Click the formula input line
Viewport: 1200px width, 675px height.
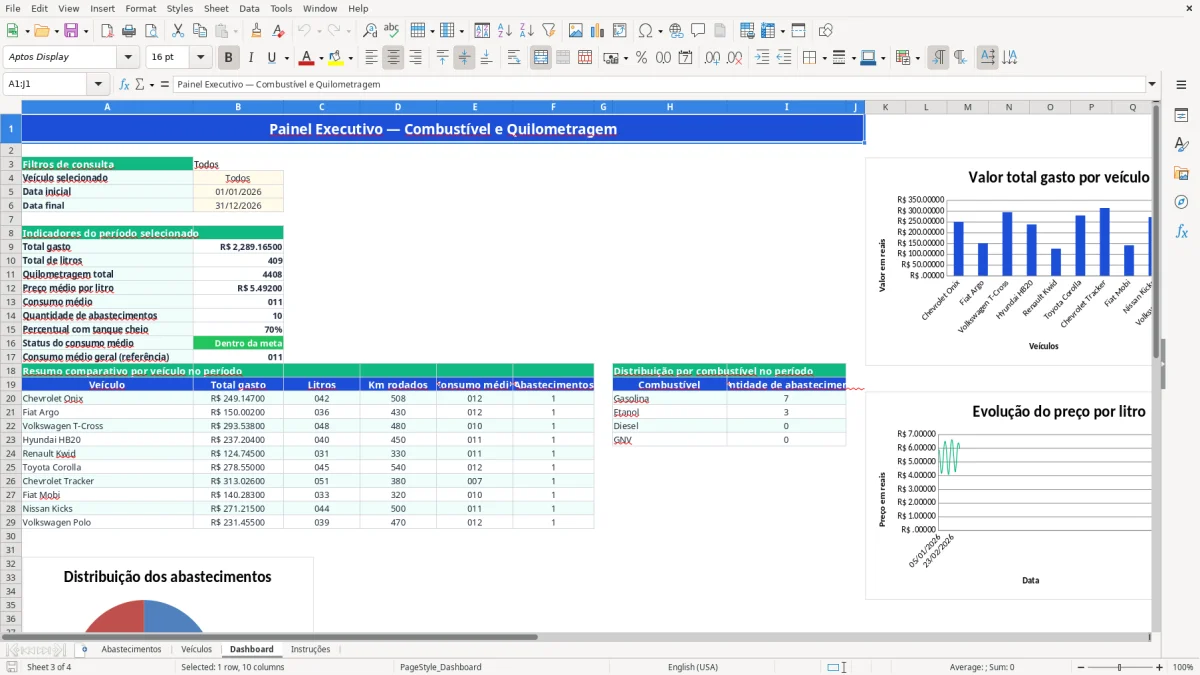click(659, 84)
